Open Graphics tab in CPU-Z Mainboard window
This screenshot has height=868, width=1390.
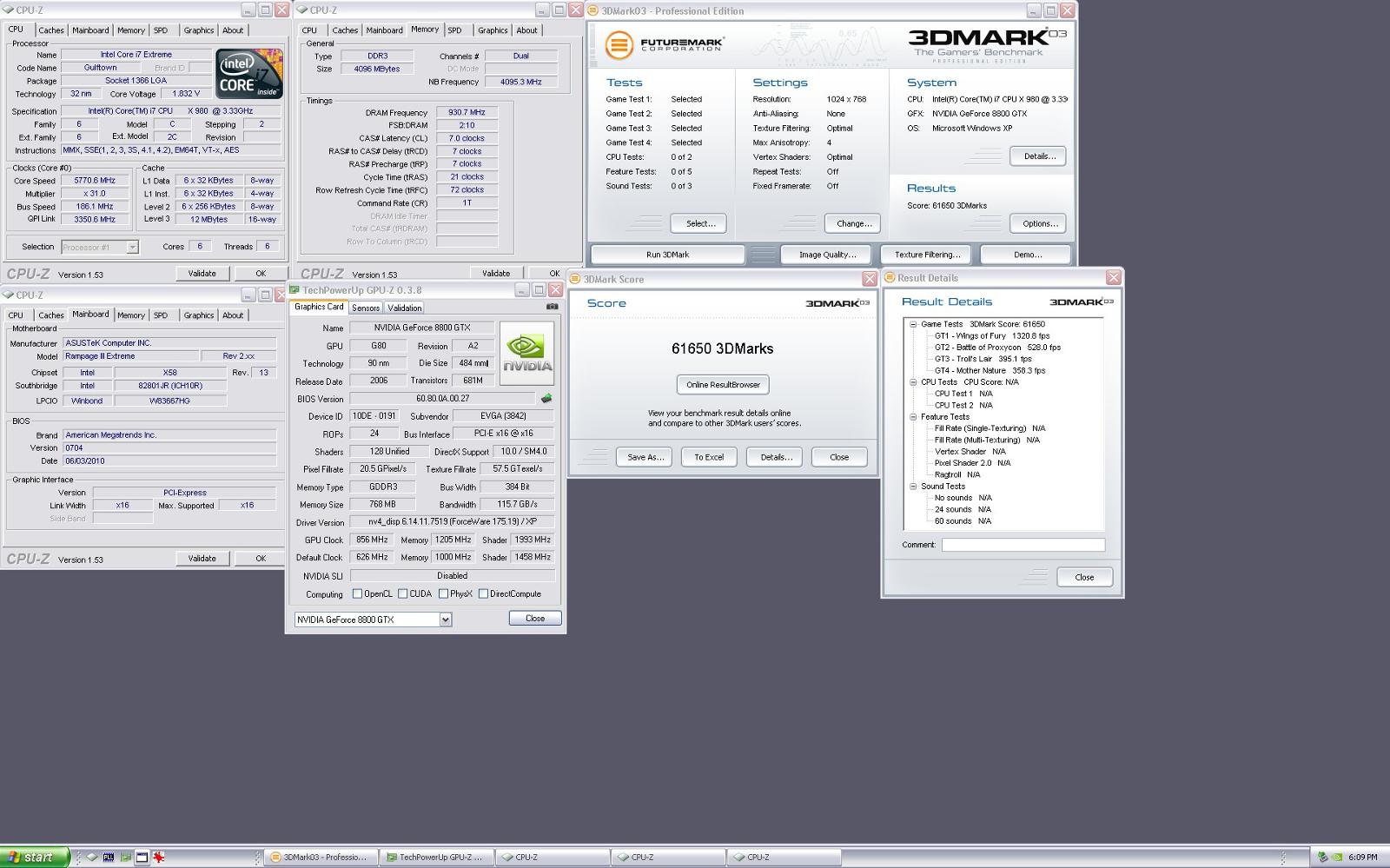coord(198,315)
